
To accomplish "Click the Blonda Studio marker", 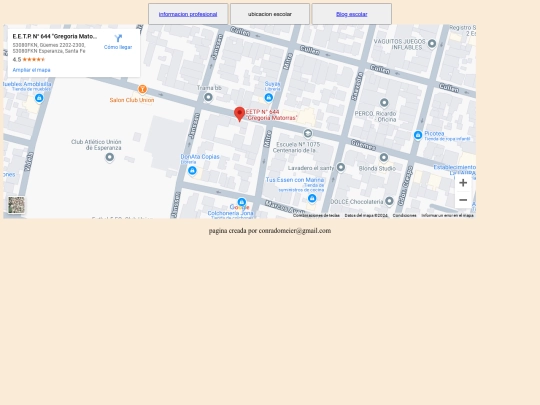I will (384, 157).
